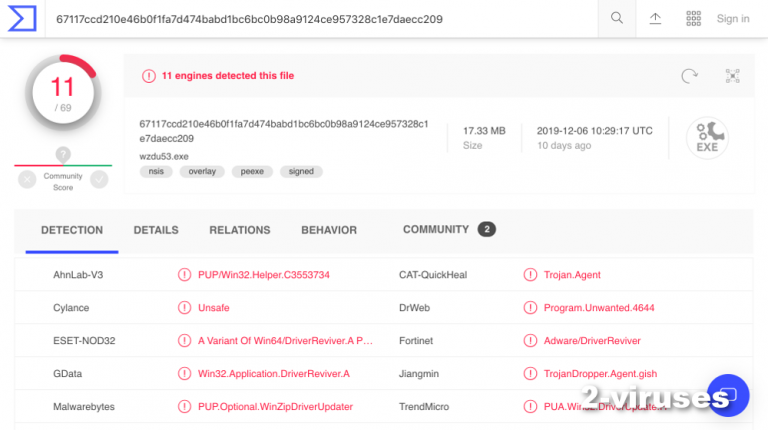Click the alert icon beside '11 engines detected'
The width and height of the screenshot is (768, 430).
coord(148,76)
